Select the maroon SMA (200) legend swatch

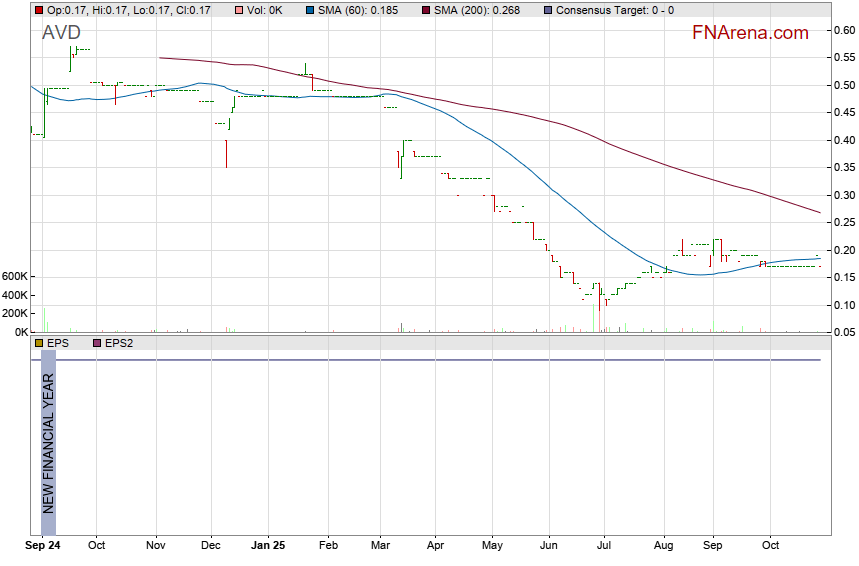(426, 10)
